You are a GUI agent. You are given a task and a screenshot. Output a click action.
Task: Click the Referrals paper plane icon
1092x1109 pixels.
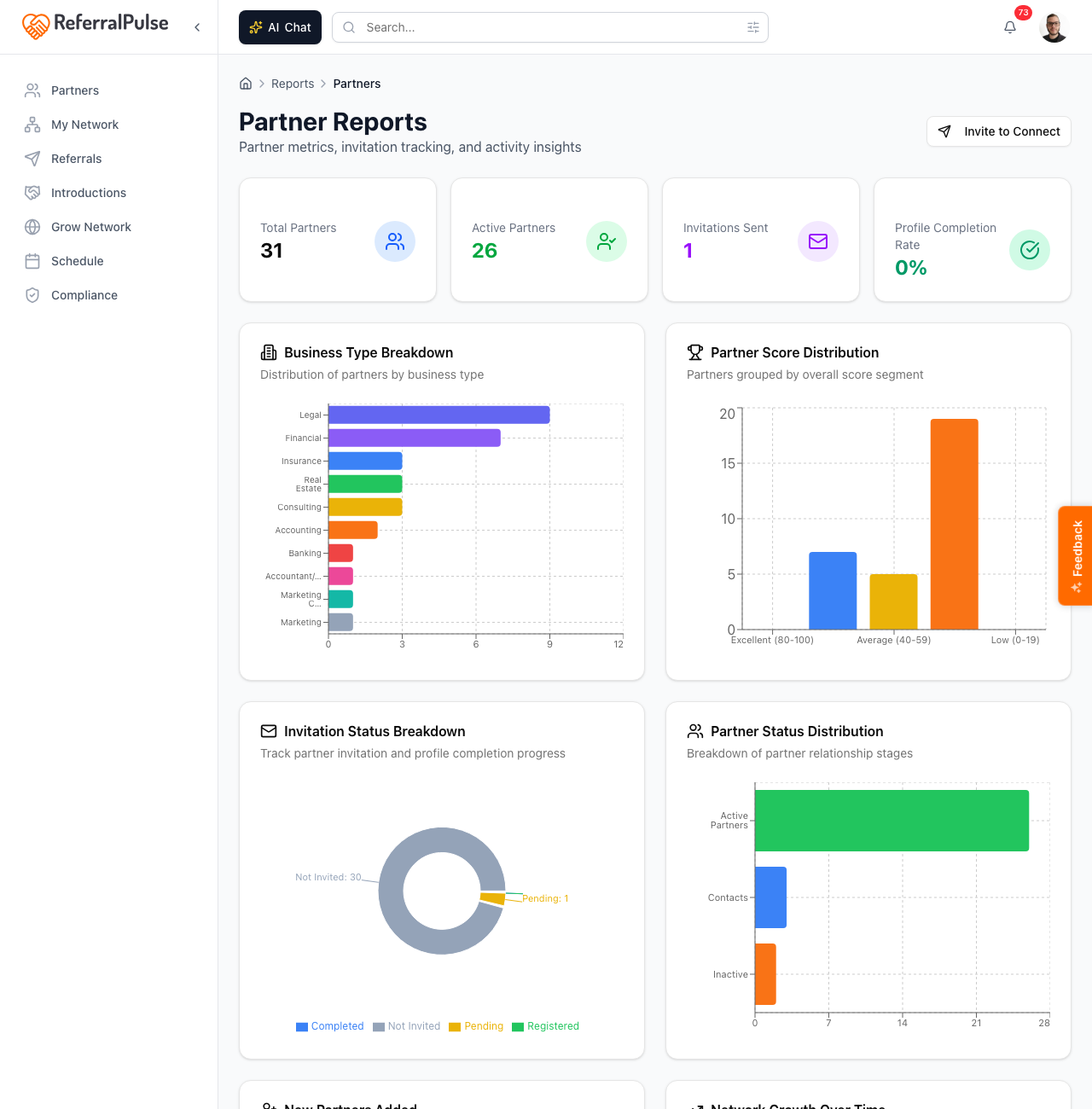point(32,159)
